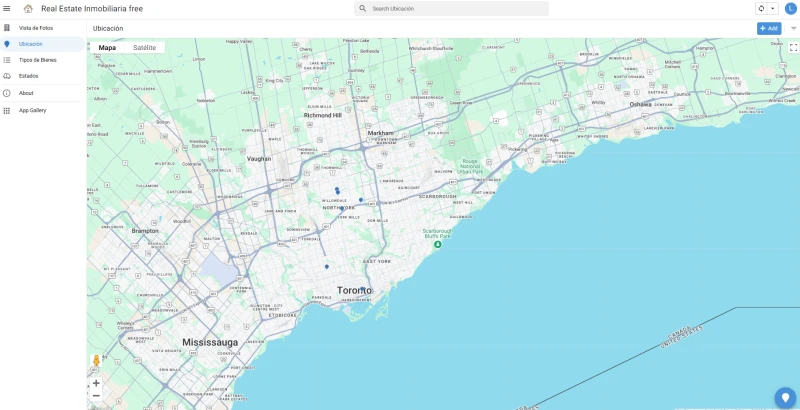Focus the Search Ubicación field
This screenshot has width=800, height=410.
tap(452, 9)
